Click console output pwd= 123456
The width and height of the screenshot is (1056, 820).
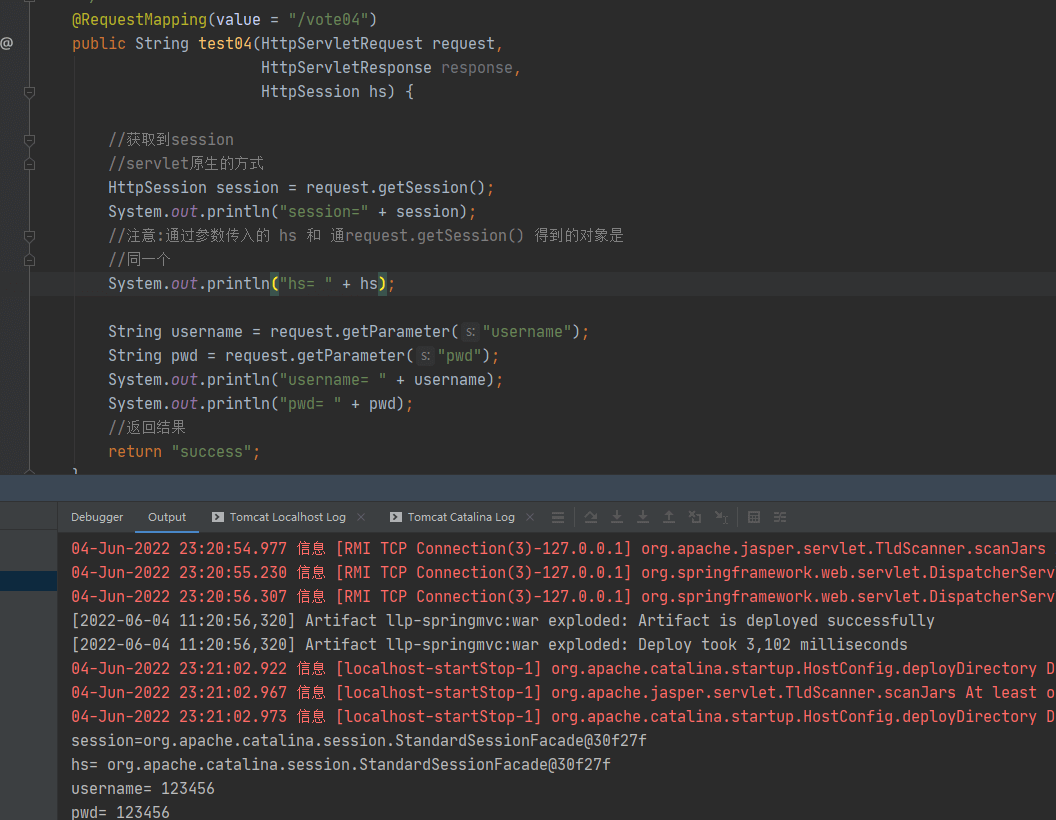click(x=121, y=812)
